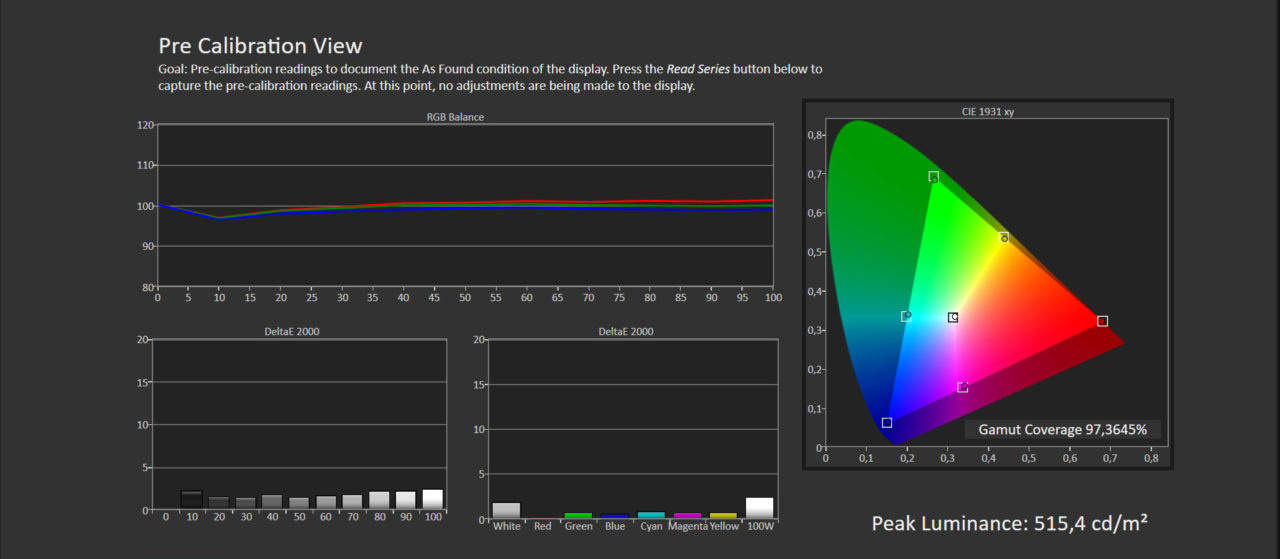Select the cyan secondary target marker on CIE chart
Screen dimensions: 1280x559
906,316
